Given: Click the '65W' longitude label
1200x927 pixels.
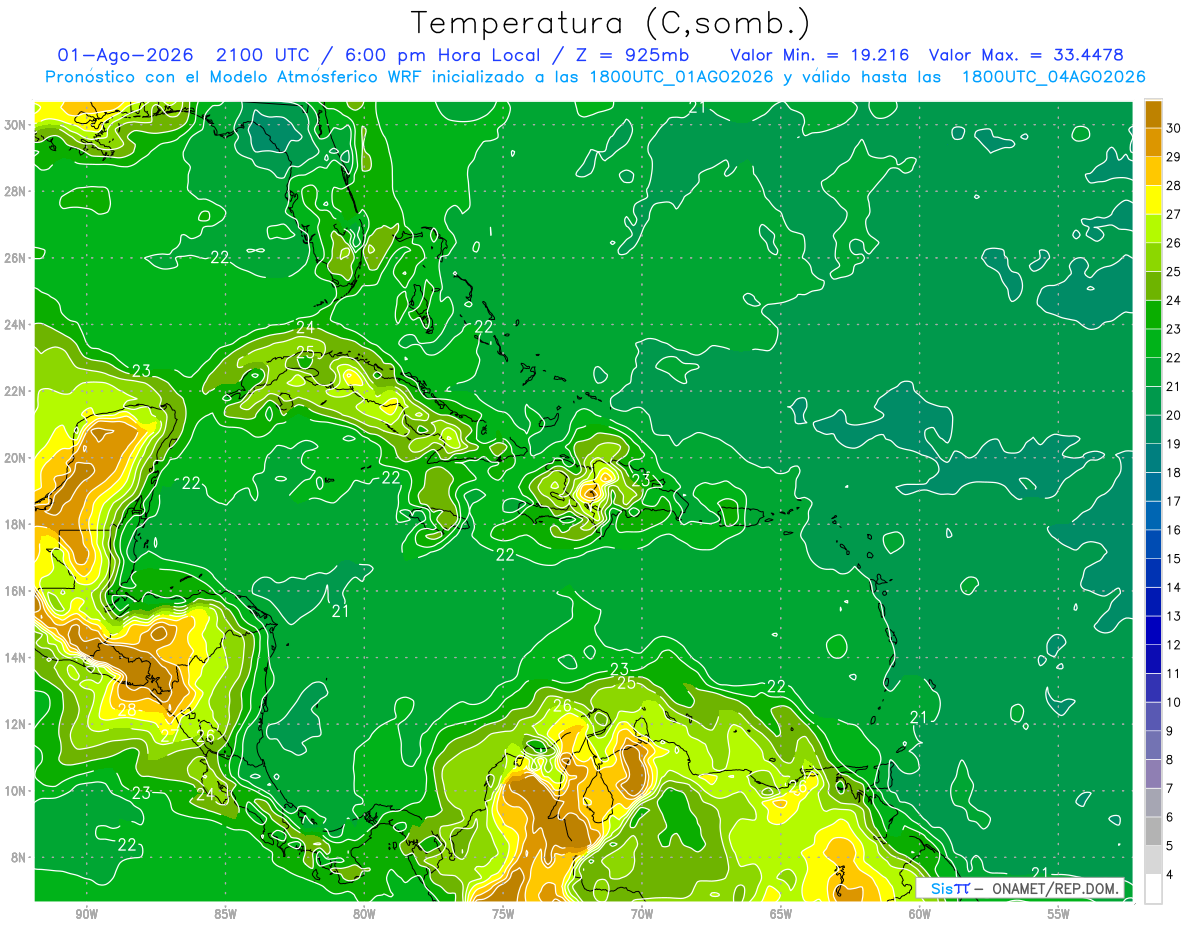Looking at the screenshot, I should 781,914.
